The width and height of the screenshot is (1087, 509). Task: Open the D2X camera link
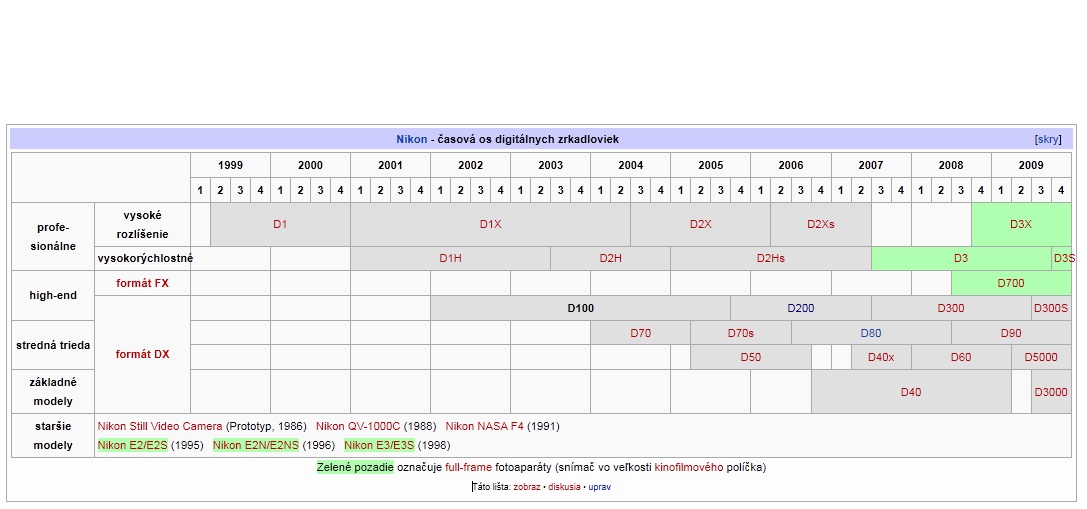coord(700,225)
